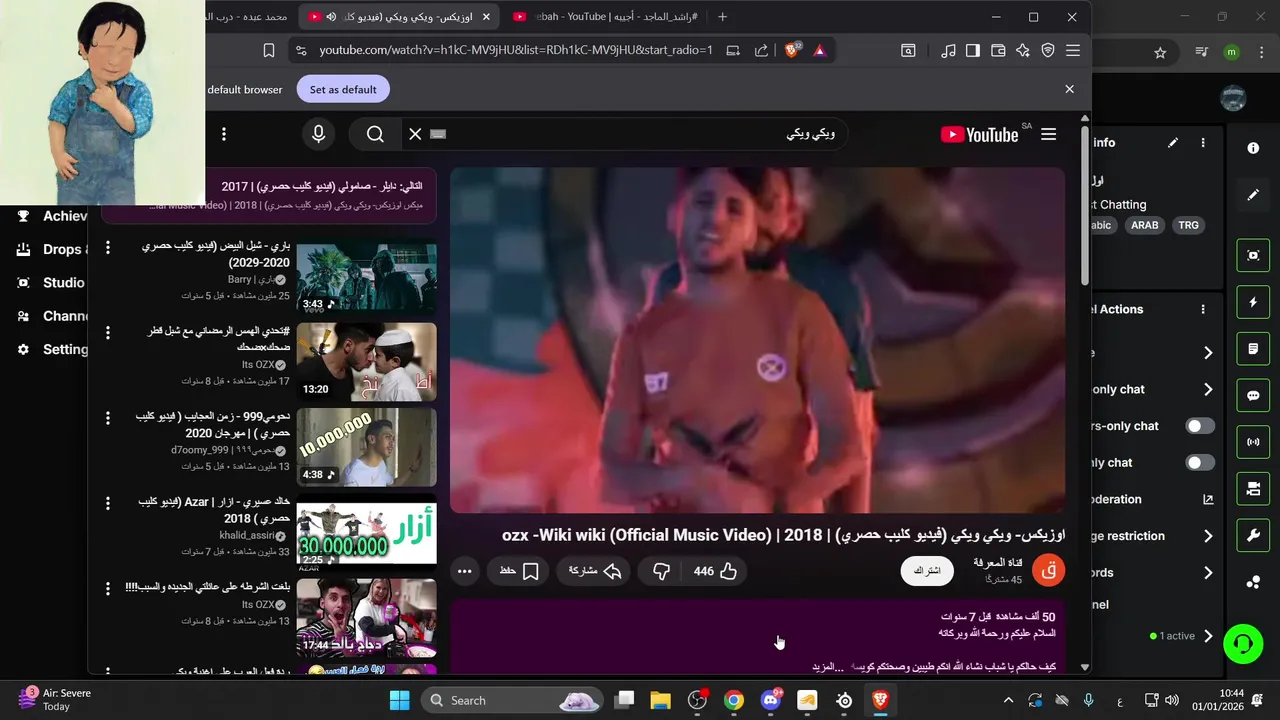This screenshot has width=1280, height=720.
Task: Click Set as default browser button
Action: tap(343, 89)
